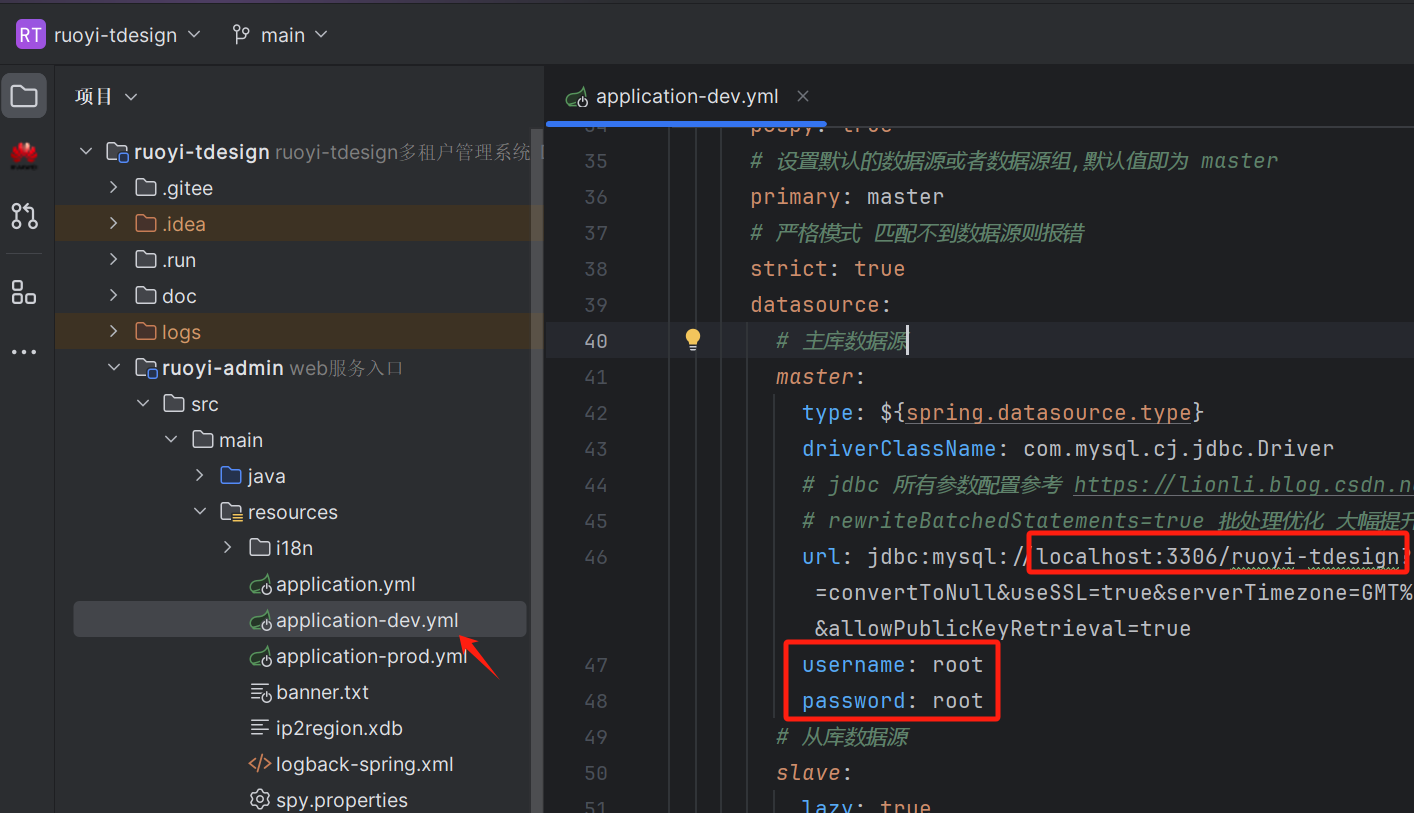
Task: Click the datasource: key
Action: (x=820, y=305)
